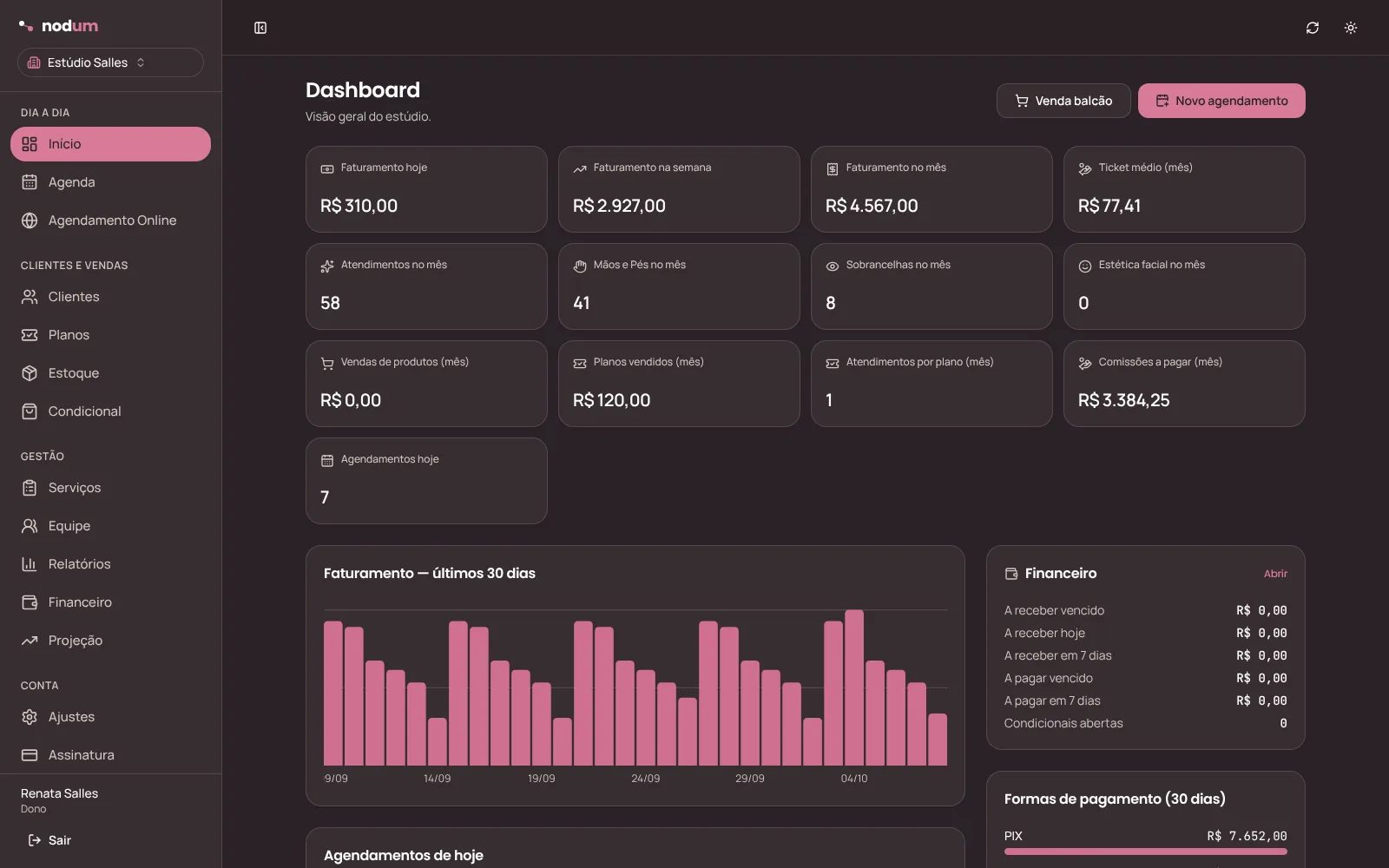Go to Início in the sidebar
1389x868 pixels.
point(110,144)
